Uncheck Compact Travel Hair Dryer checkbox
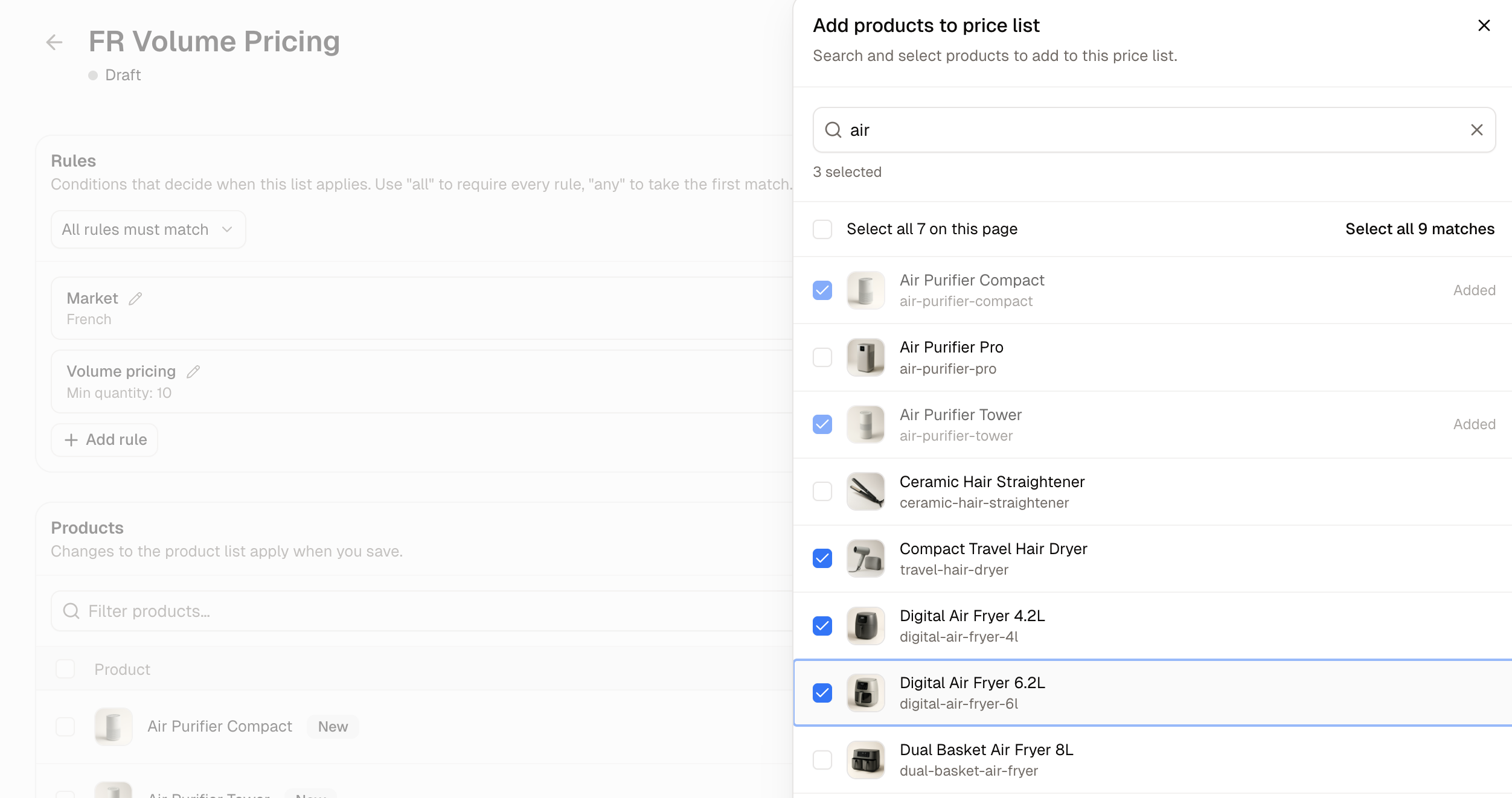Image resolution: width=1512 pixels, height=798 pixels. point(822,558)
